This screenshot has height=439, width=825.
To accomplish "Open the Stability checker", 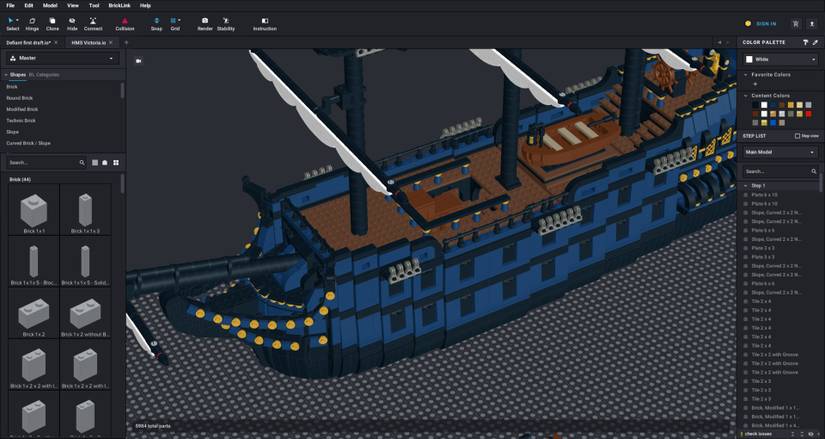I will click(x=226, y=23).
